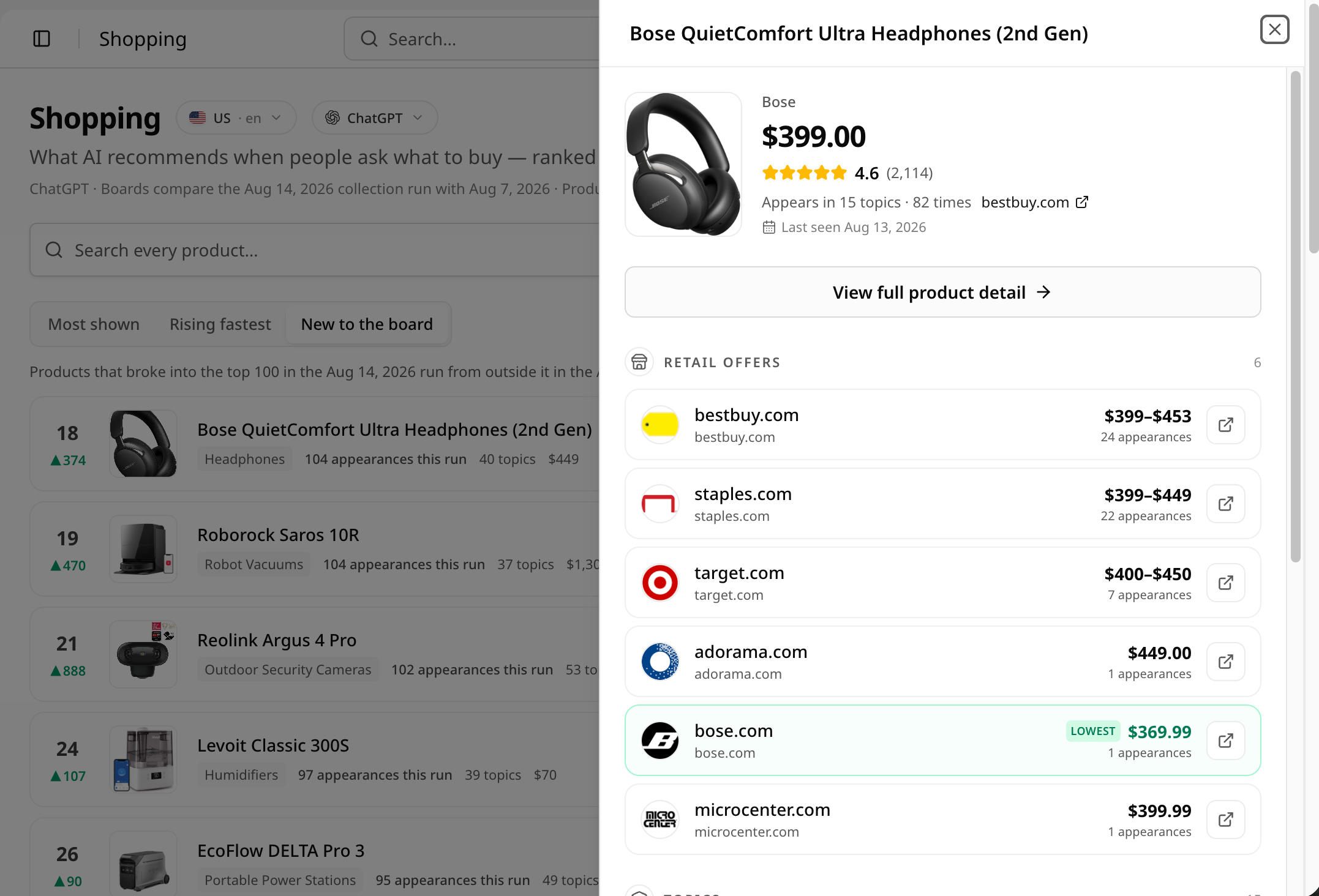Click the $399.00 product price

point(813,136)
